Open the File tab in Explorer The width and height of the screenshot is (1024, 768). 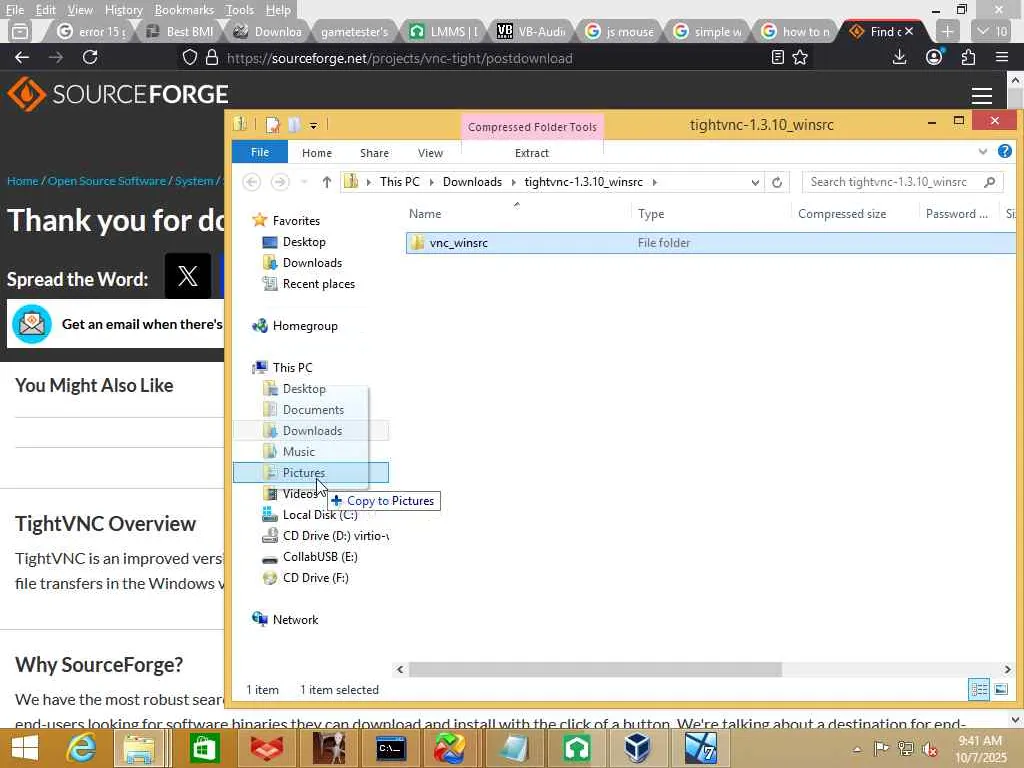pyautogui.click(x=260, y=152)
